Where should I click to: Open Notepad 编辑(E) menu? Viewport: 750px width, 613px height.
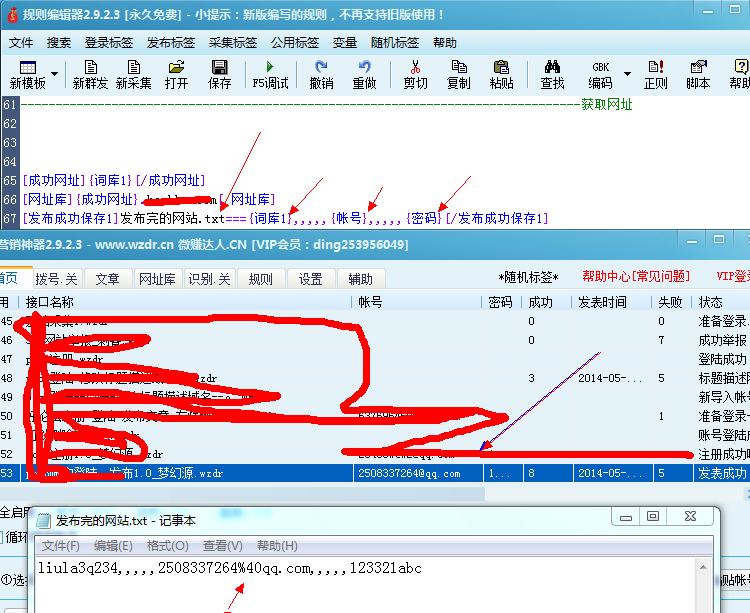[113, 546]
